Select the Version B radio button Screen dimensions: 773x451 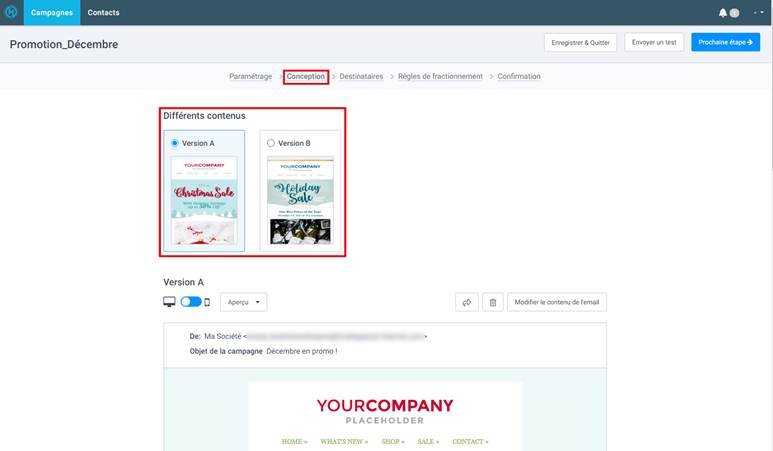pyautogui.click(x=271, y=143)
